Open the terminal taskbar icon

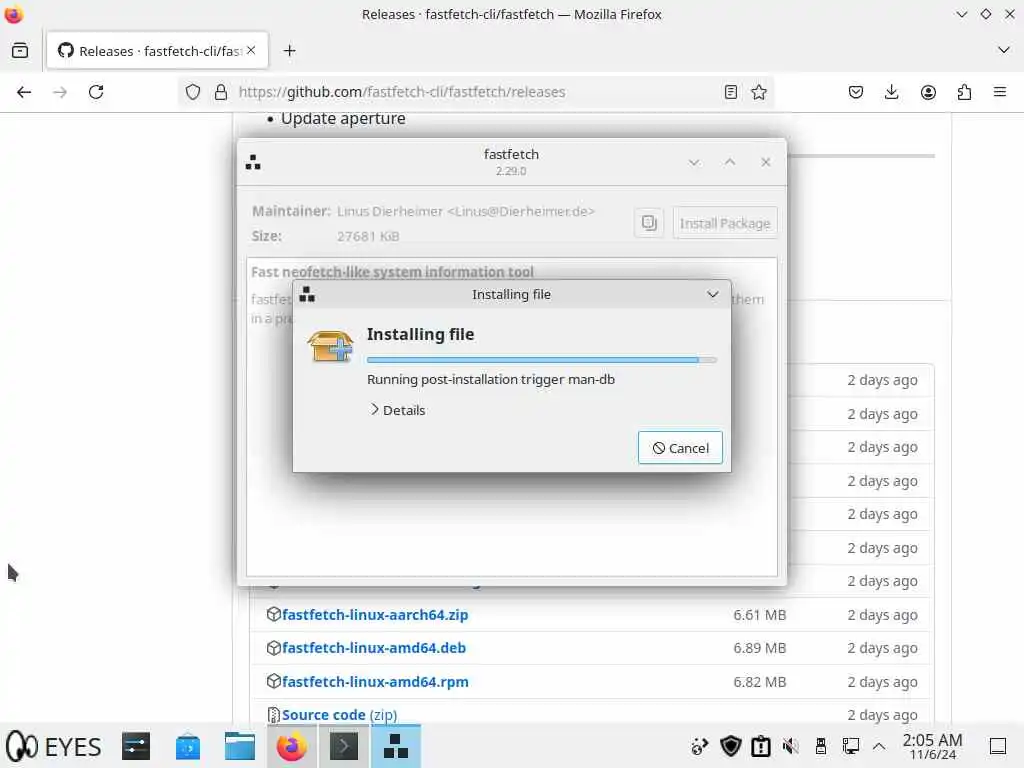[x=344, y=746]
